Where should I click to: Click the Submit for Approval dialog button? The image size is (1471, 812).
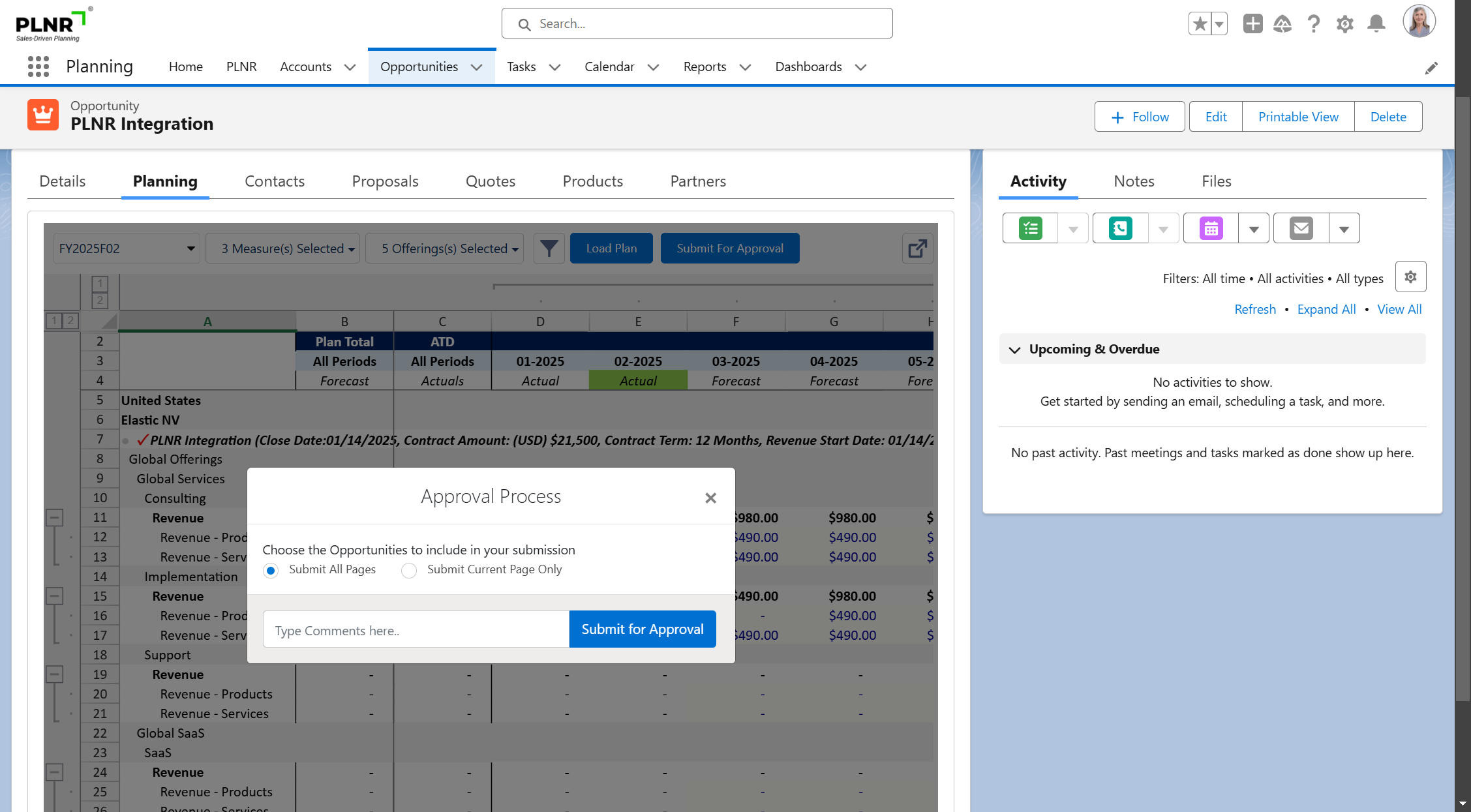tap(642, 629)
